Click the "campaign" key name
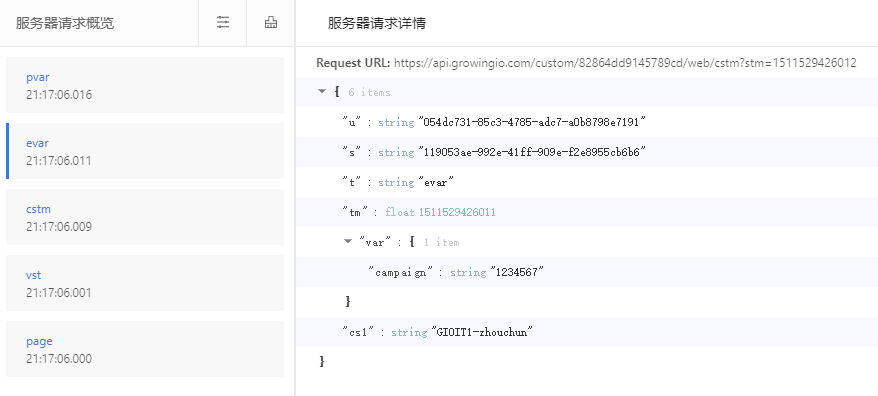Image resolution: width=878 pixels, height=396 pixels. pos(401,272)
